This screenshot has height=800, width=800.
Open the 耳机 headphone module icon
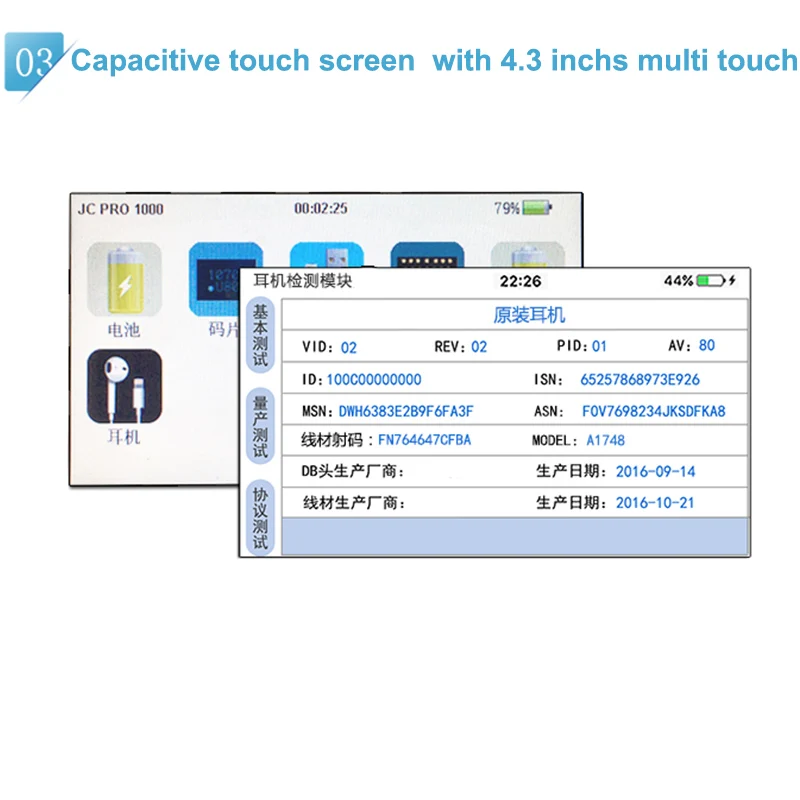click(x=124, y=386)
